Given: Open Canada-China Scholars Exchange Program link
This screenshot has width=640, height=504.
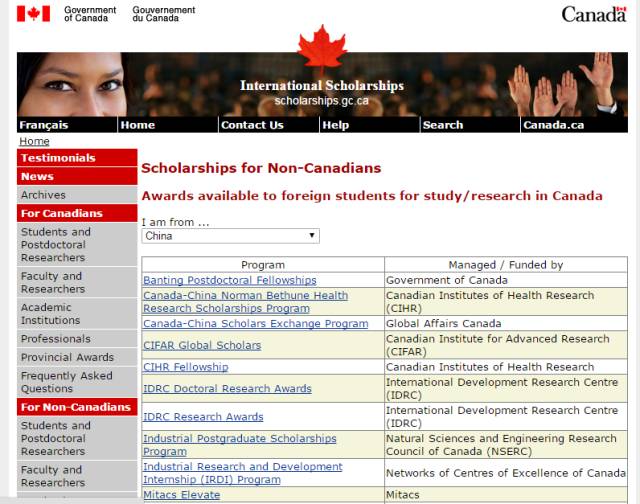Looking at the screenshot, I should 256,324.
